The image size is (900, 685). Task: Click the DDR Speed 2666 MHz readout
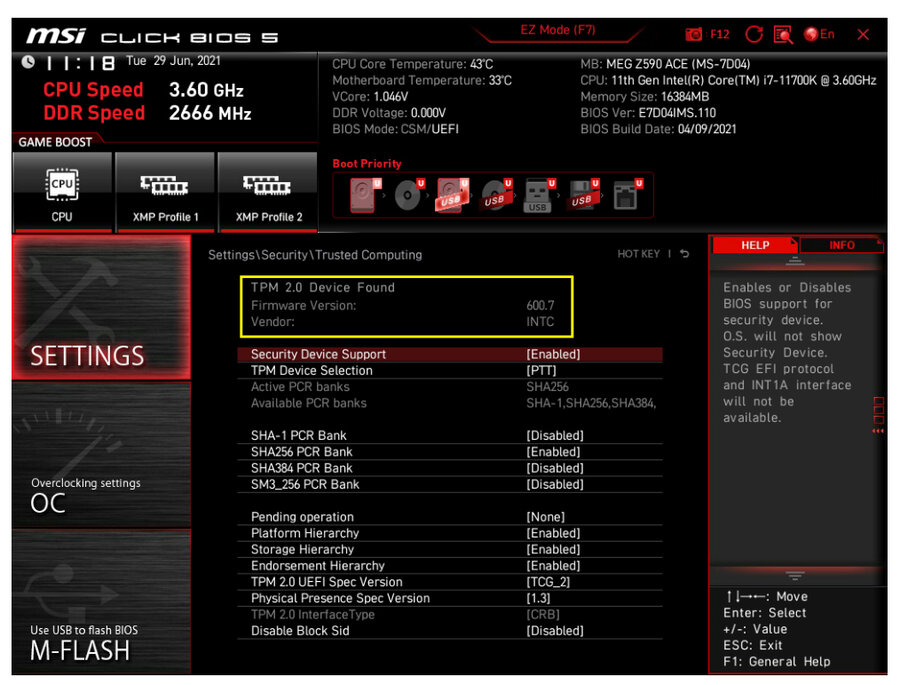148,113
